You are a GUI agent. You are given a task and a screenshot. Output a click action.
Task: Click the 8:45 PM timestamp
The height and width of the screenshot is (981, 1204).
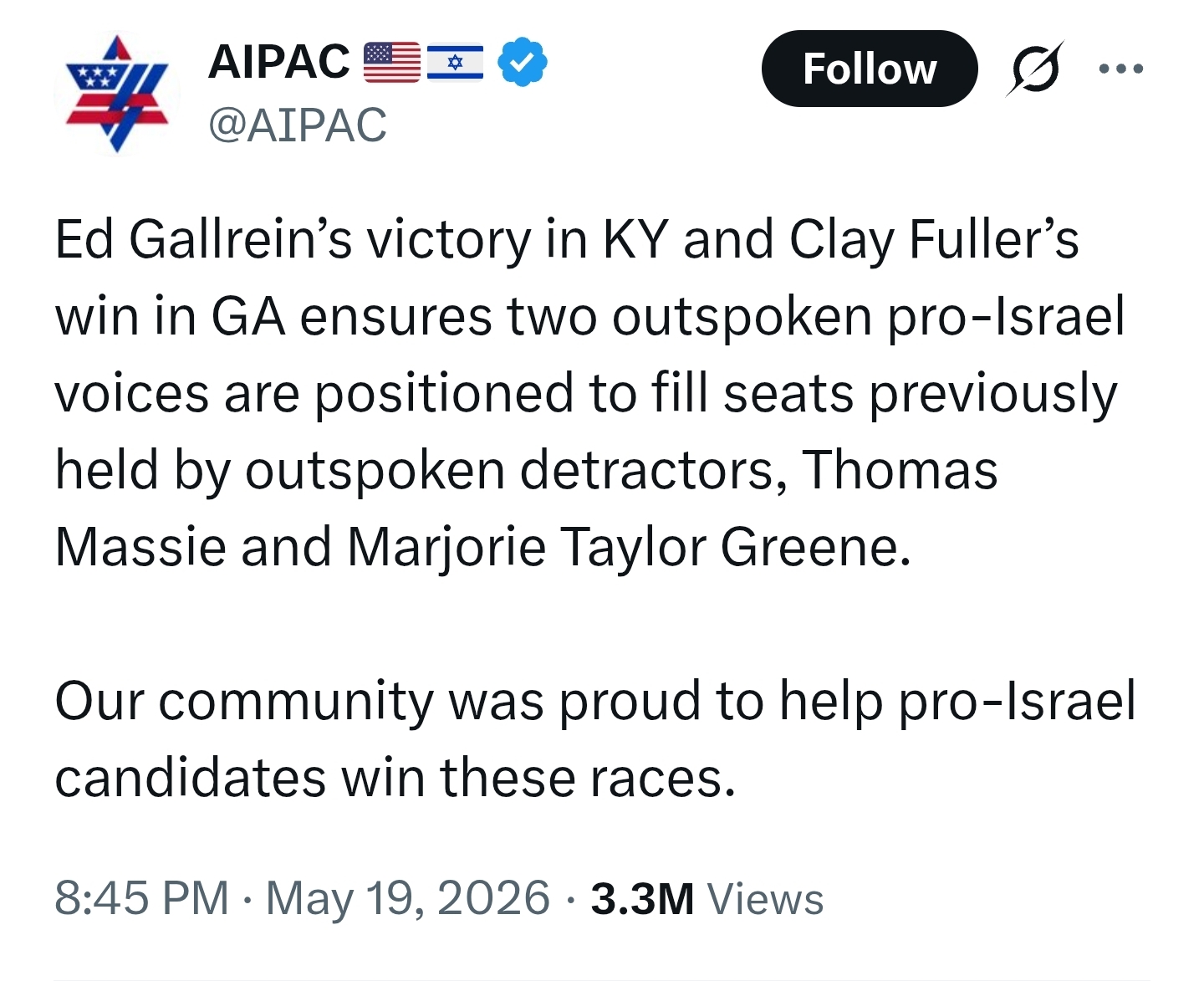click(141, 898)
